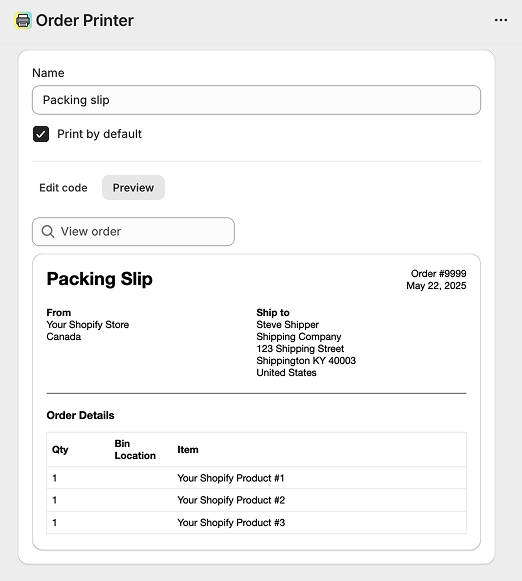Select the Your Shopify Product #1 row
Viewport: 522px width, 581px height.
point(256,478)
